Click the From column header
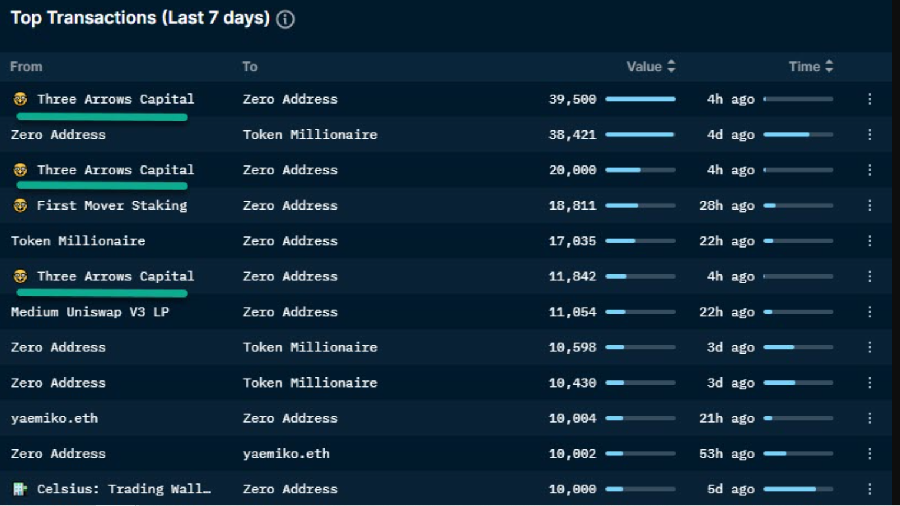Viewport: 900px width, 506px height. (26, 66)
